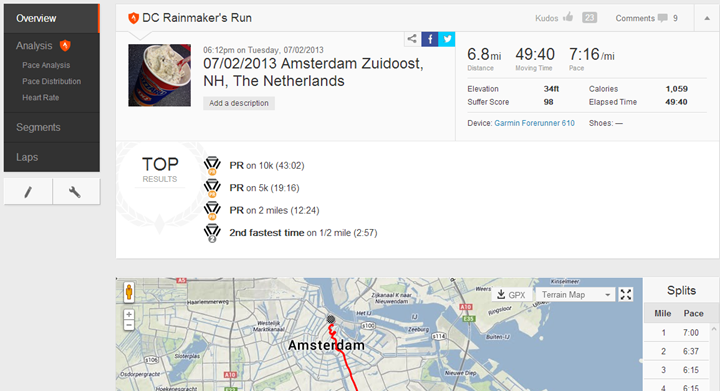
Task: Open comments via the speech bubble icon
Action: (x=662, y=18)
